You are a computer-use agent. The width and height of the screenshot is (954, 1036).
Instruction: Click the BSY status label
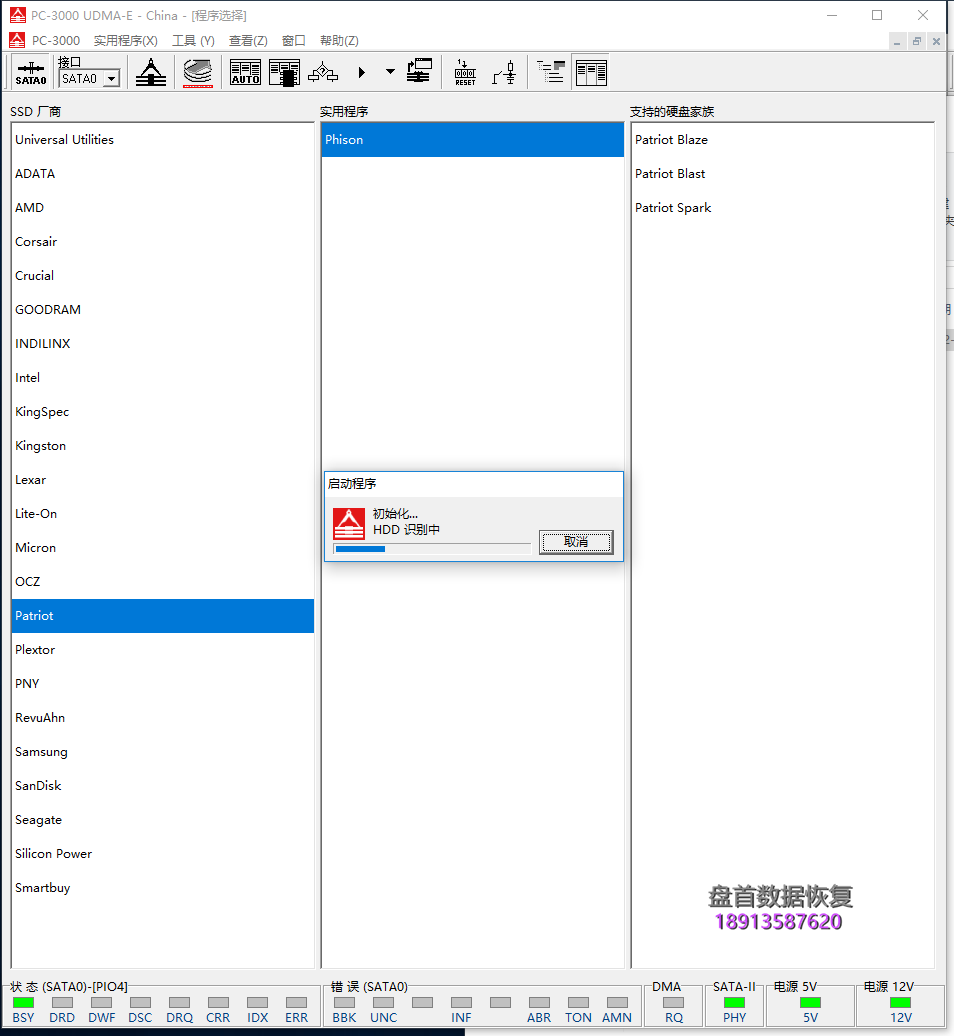point(23,1018)
